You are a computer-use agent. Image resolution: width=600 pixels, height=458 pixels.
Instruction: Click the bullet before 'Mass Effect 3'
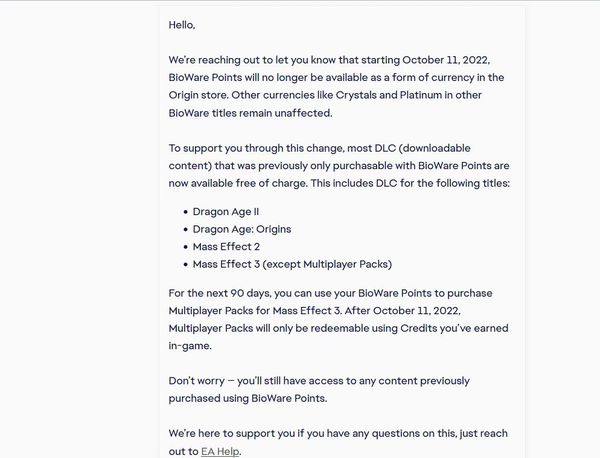[185, 264]
